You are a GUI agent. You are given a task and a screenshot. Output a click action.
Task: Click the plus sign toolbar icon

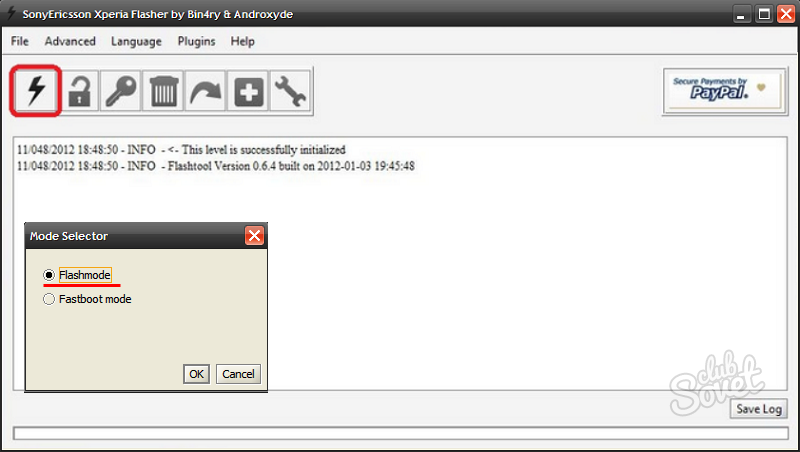tap(248, 91)
